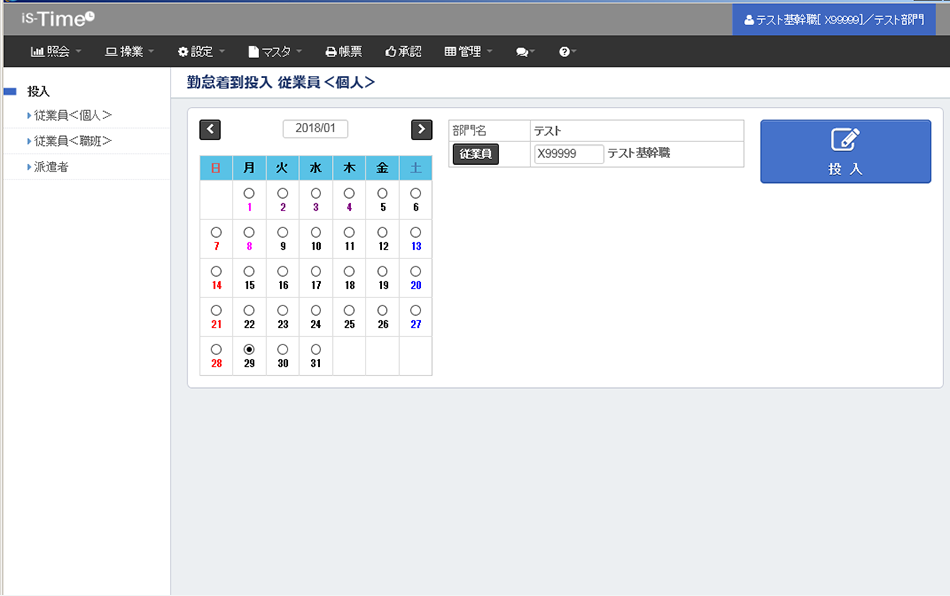This screenshot has height=596, width=950.
Task: Select the radio button for day 2
Action: (282, 194)
